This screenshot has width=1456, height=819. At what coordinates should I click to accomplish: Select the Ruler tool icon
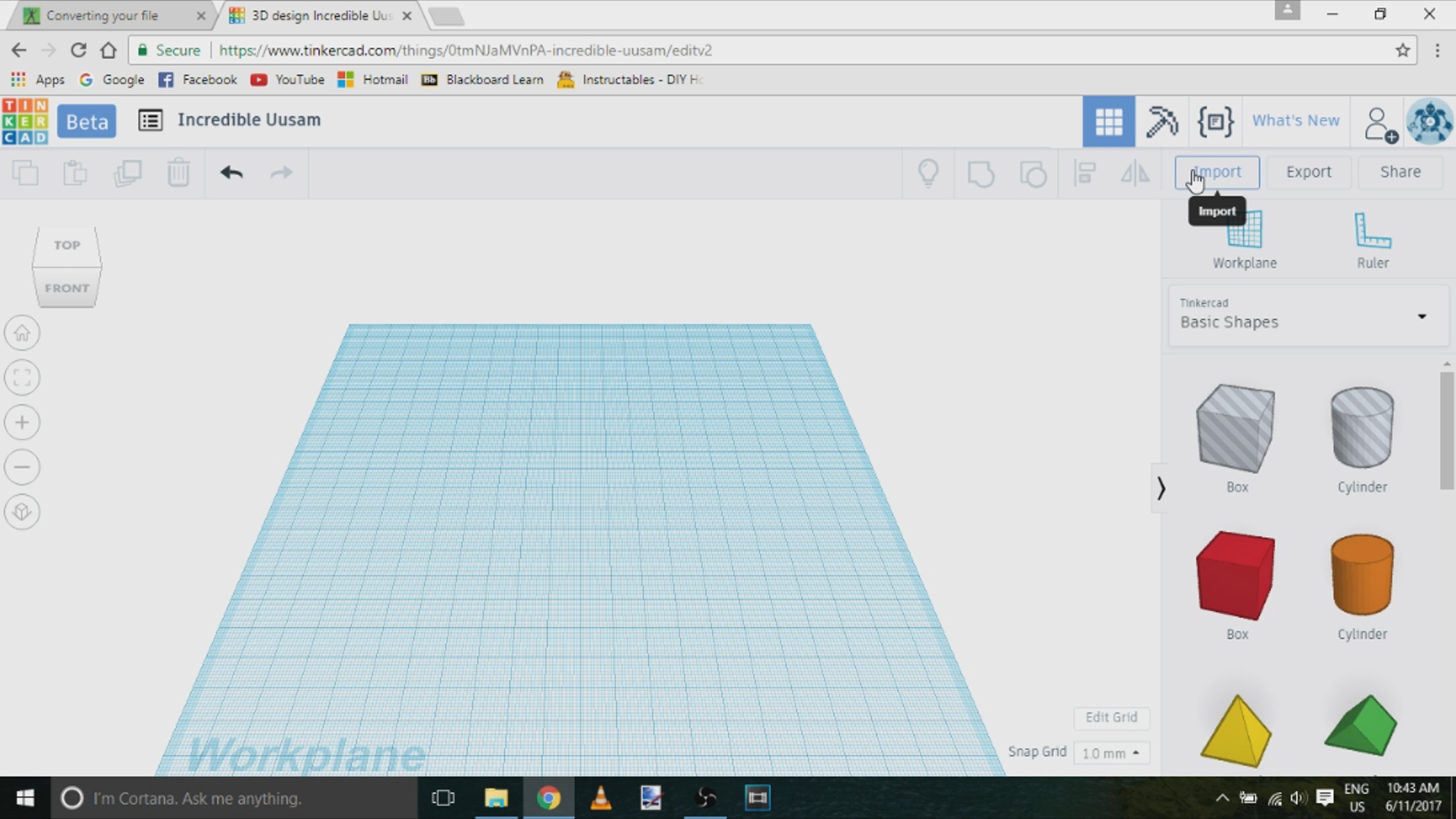coord(1372,232)
